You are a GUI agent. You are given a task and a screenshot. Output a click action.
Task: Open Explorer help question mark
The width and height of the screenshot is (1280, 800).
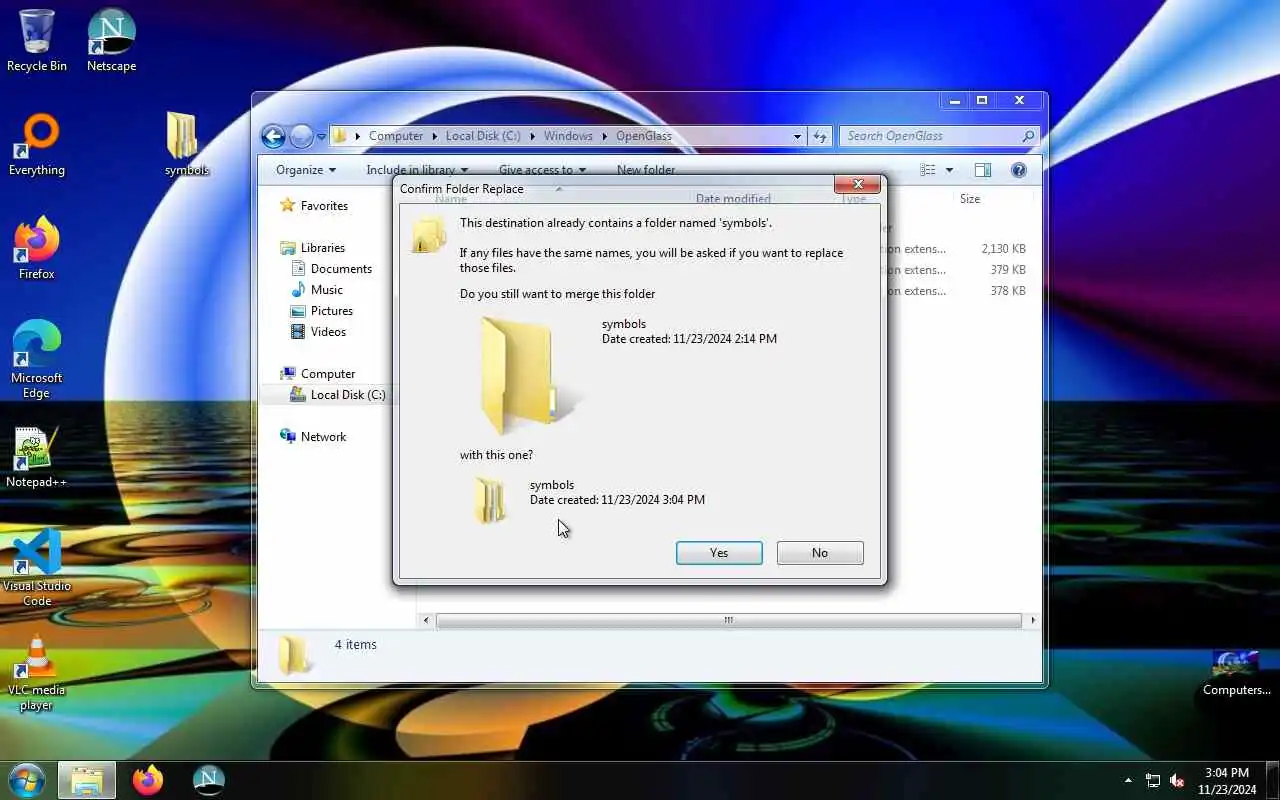tap(1019, 170)
